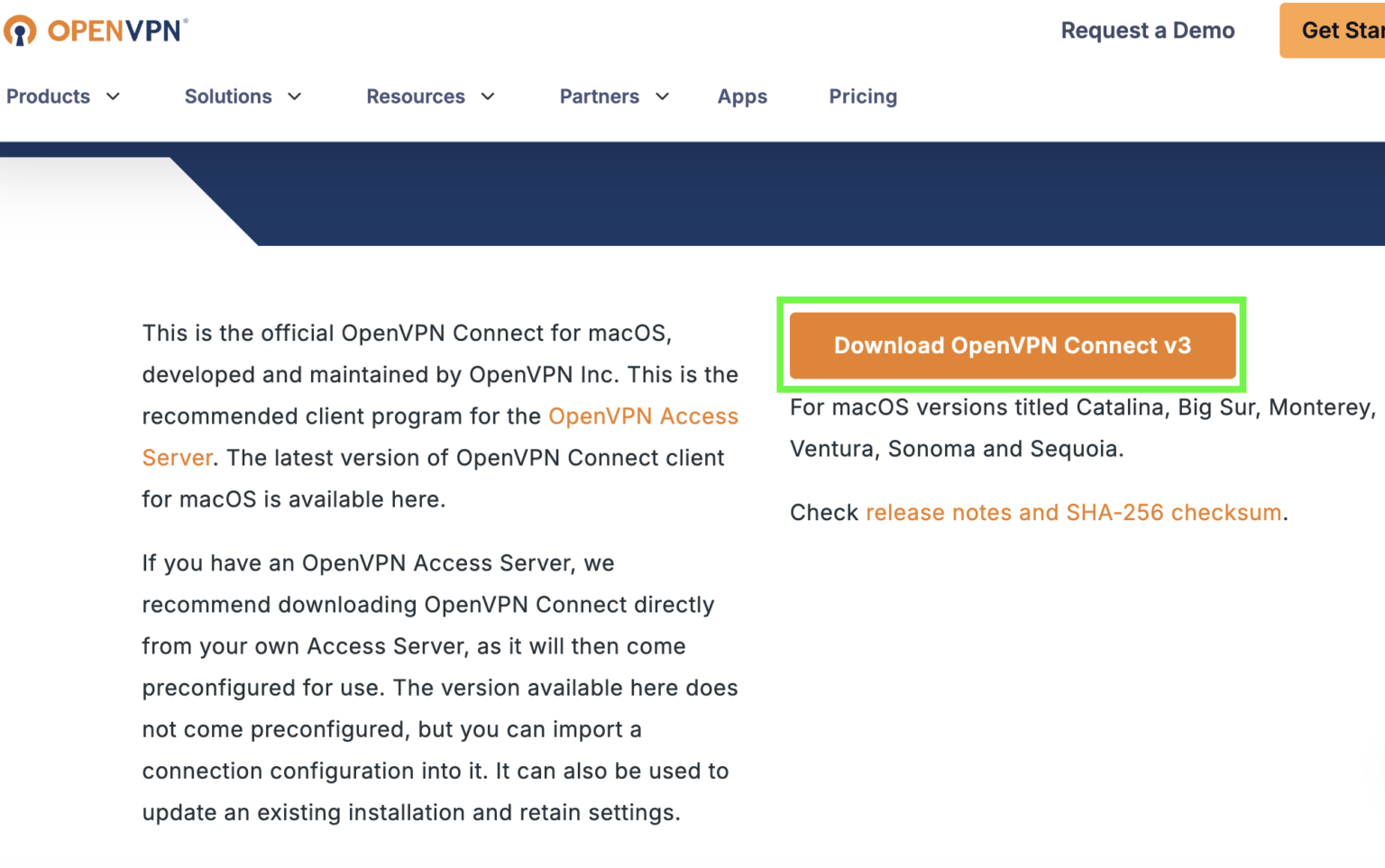Viewport: 1385px width, 868px height.
Task: Click the Request a Demo link
Action: coord(1148,30)
